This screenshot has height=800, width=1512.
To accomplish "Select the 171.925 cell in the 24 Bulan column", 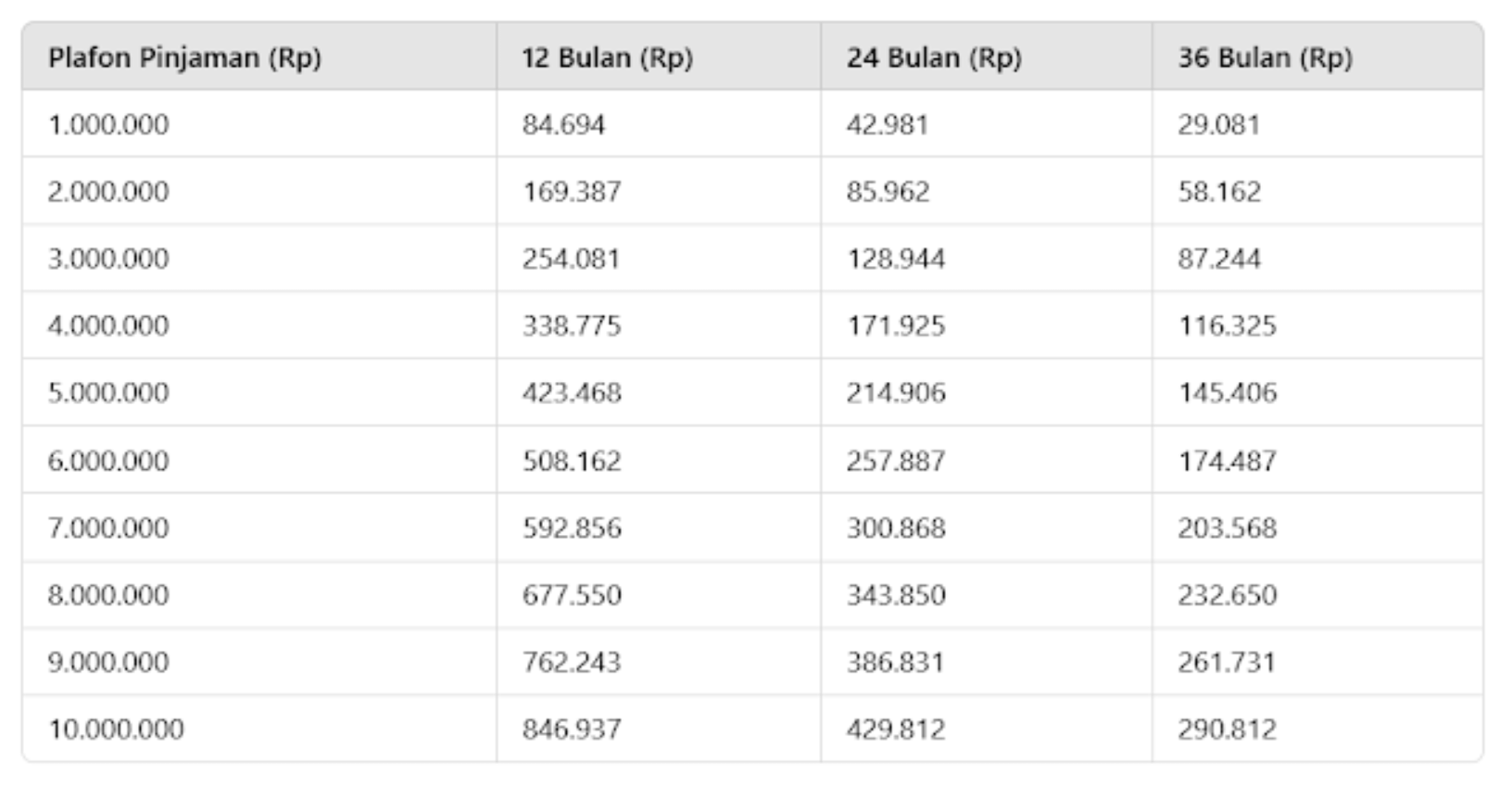I will [895, 325].
